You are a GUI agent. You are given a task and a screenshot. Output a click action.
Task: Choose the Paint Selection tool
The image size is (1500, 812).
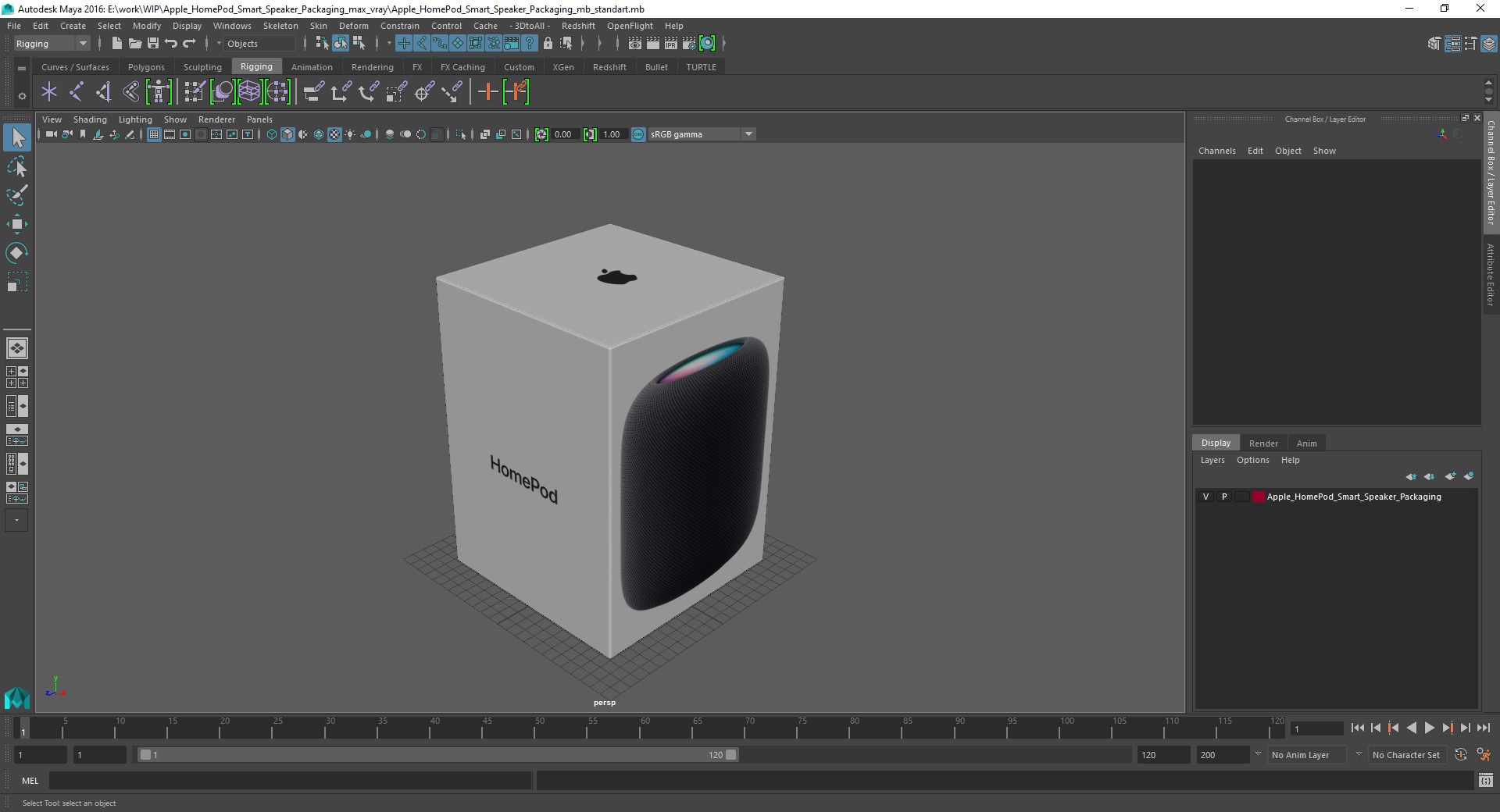coord(17,195)
